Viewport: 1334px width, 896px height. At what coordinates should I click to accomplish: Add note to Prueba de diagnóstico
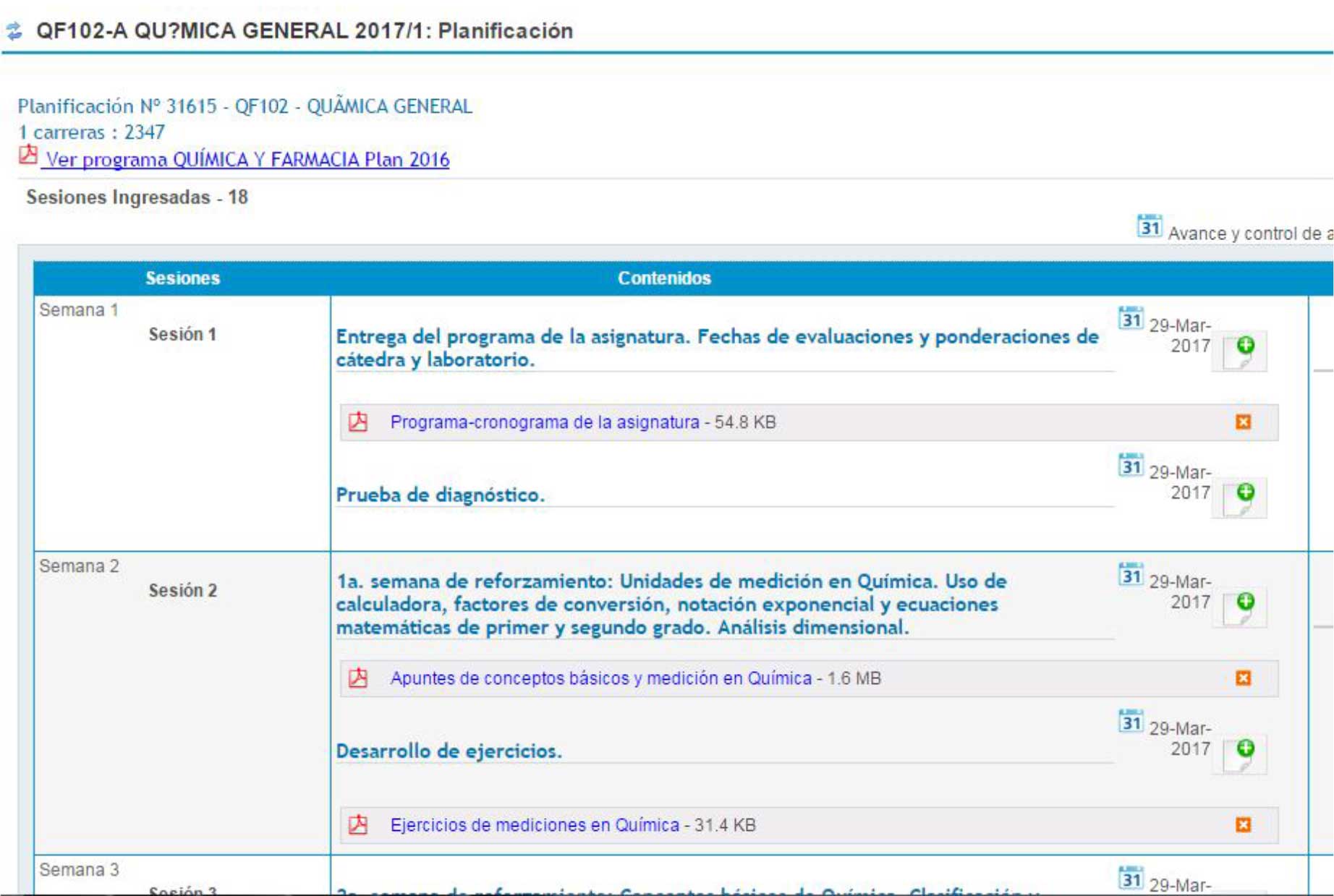coord(1241,498)
